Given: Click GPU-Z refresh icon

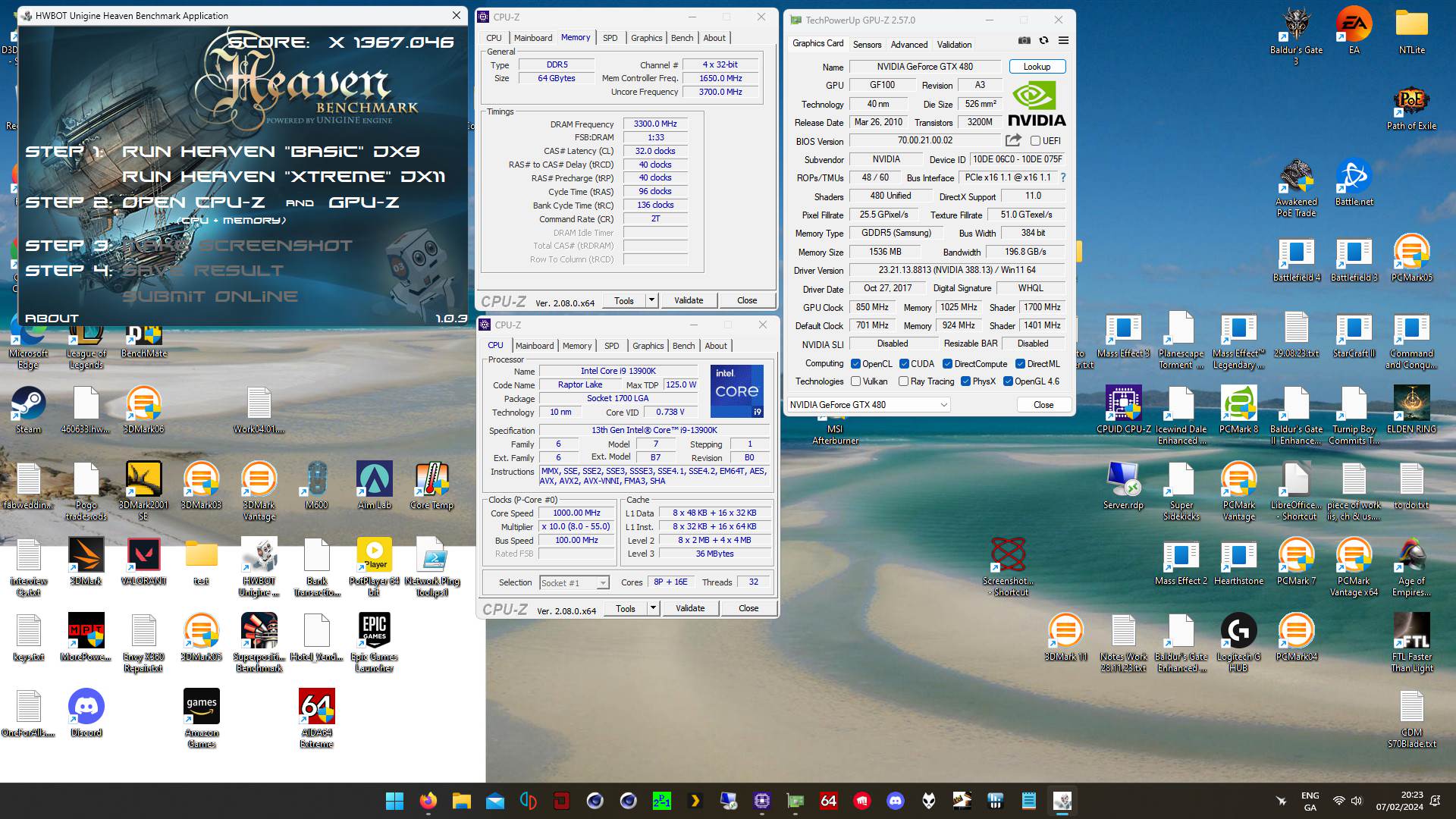Looking at the screenshot, I should pyautogui.click(x=1043, y=41).
